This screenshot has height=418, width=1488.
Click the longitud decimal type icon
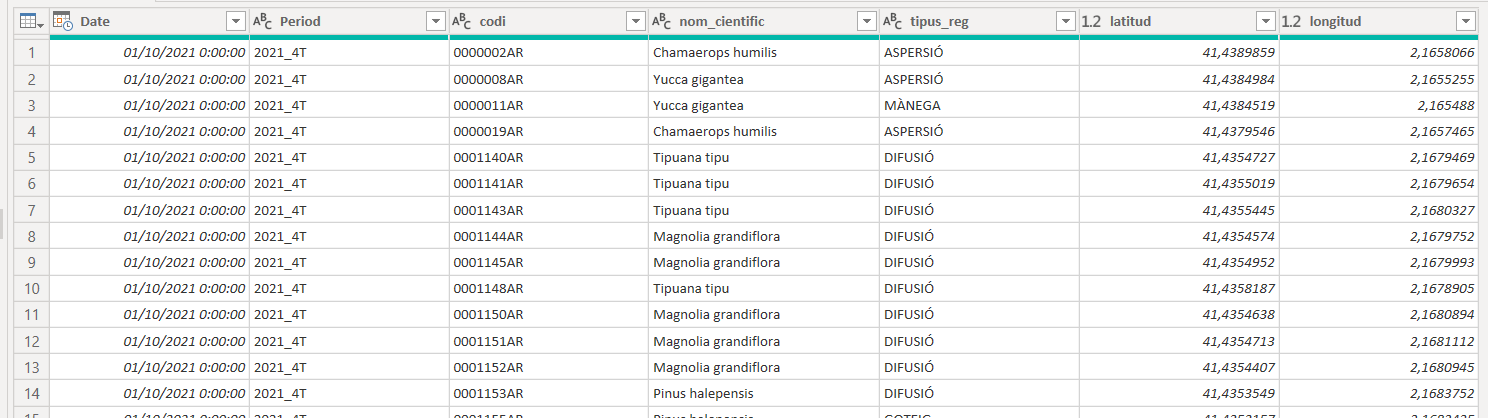[x=1292, y=21]
